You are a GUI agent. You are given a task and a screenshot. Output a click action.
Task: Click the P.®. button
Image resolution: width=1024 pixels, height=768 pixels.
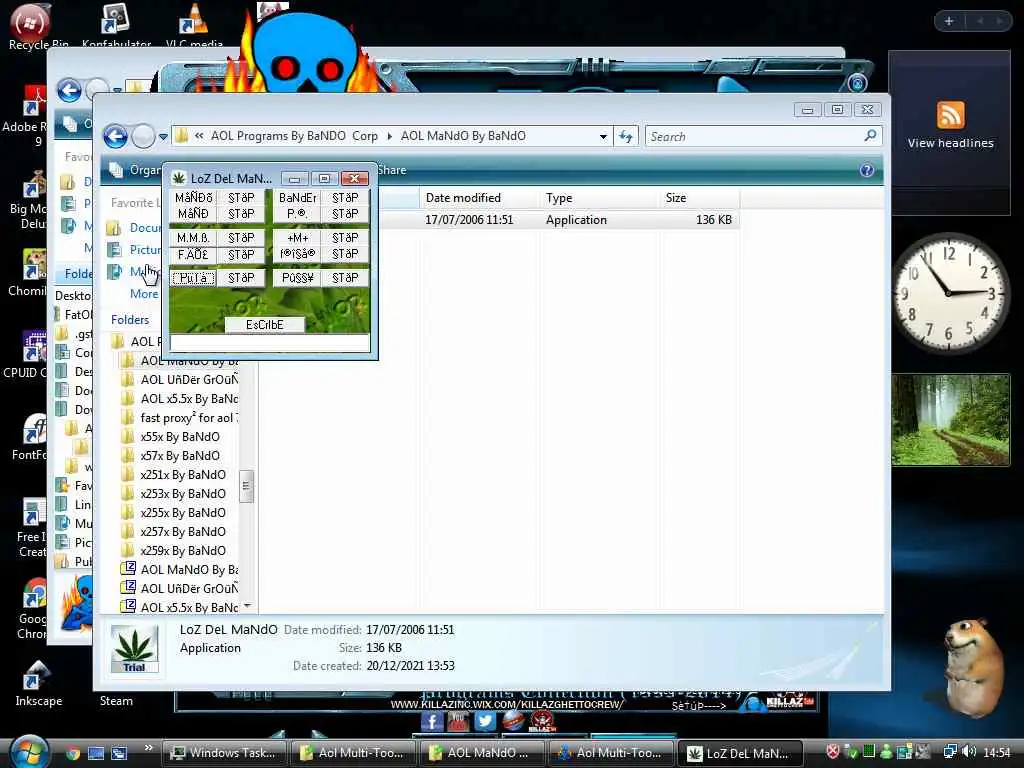click(297, 214)
